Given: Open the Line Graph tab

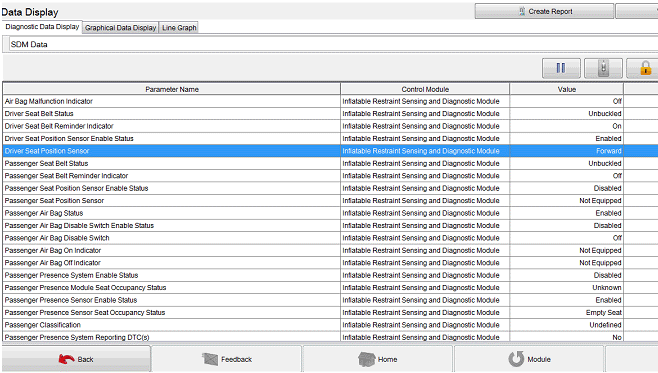Looking at the screenshot, I should point(179,28).
